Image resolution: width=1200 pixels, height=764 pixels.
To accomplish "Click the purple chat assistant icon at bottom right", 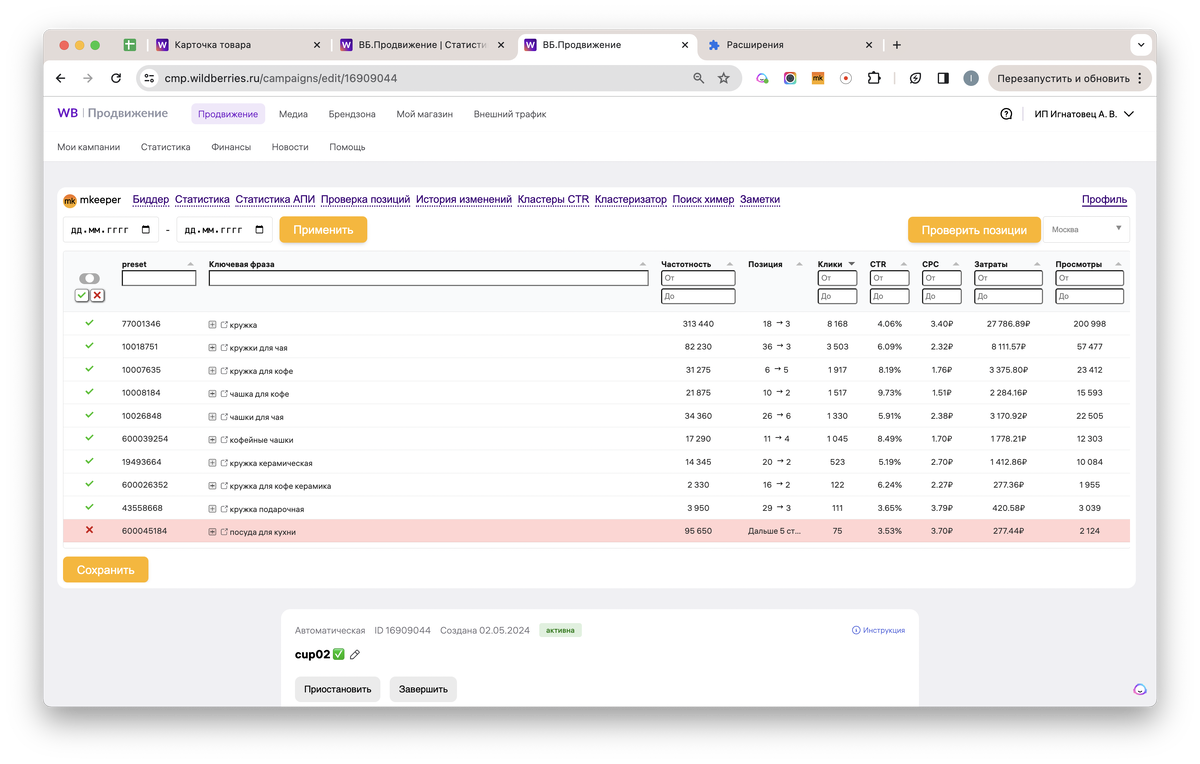I will point(1140,689).
